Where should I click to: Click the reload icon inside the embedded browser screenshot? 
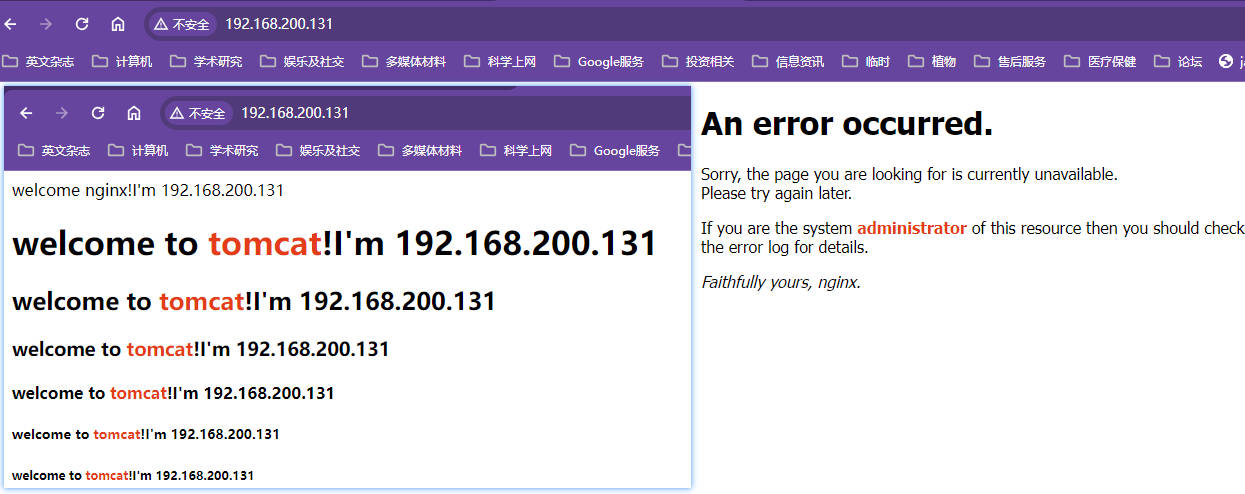[98, 113]
